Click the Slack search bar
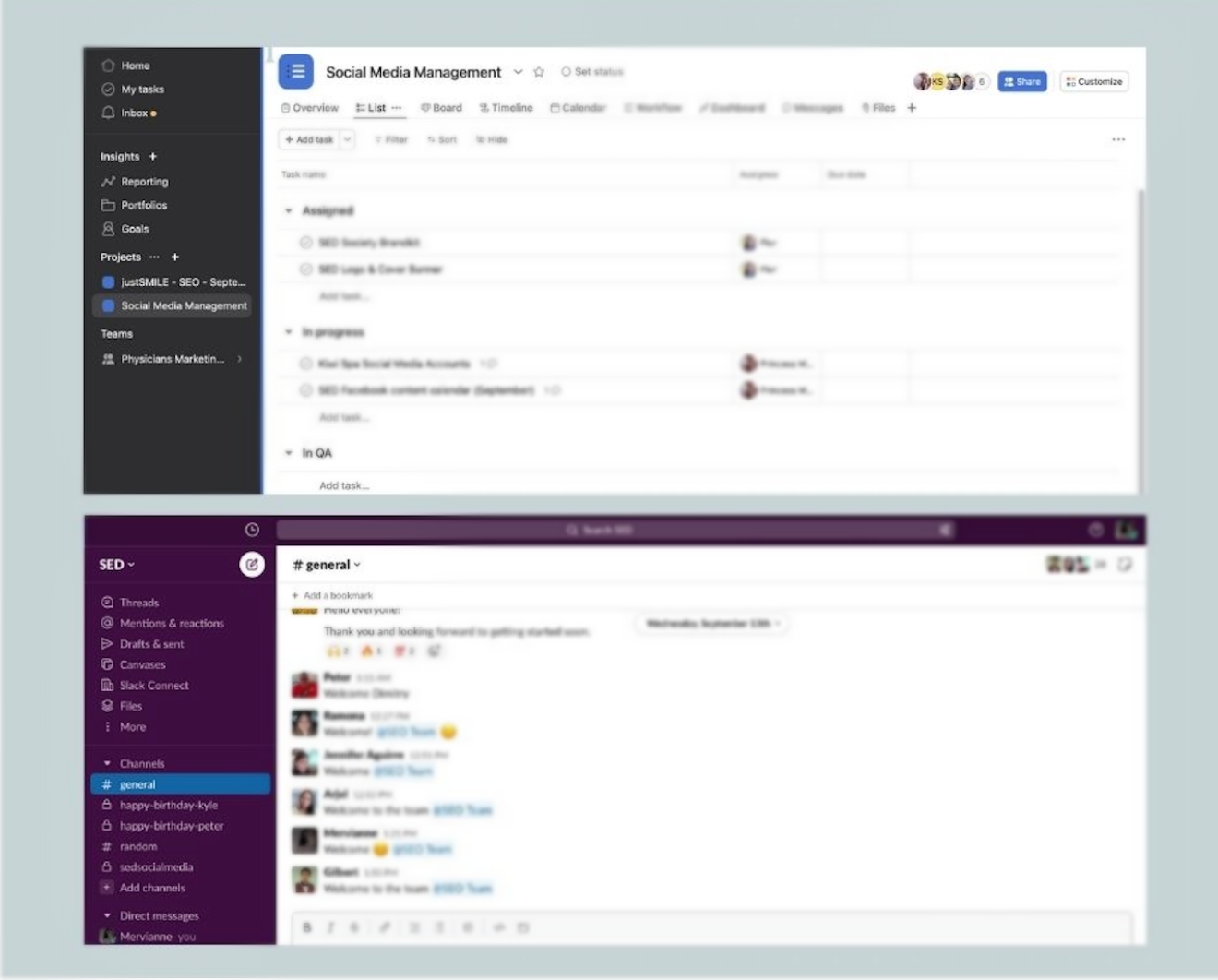Viewport: 1218px width, 980px height. 615,530
